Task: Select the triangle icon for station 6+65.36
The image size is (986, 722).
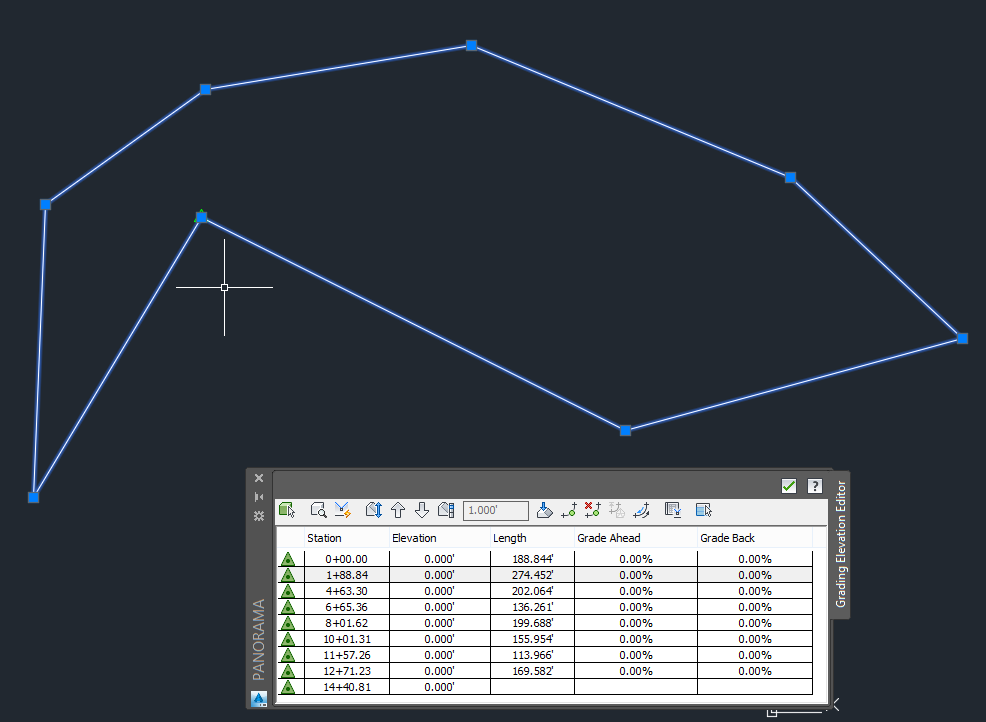Action: coord(288,607)
